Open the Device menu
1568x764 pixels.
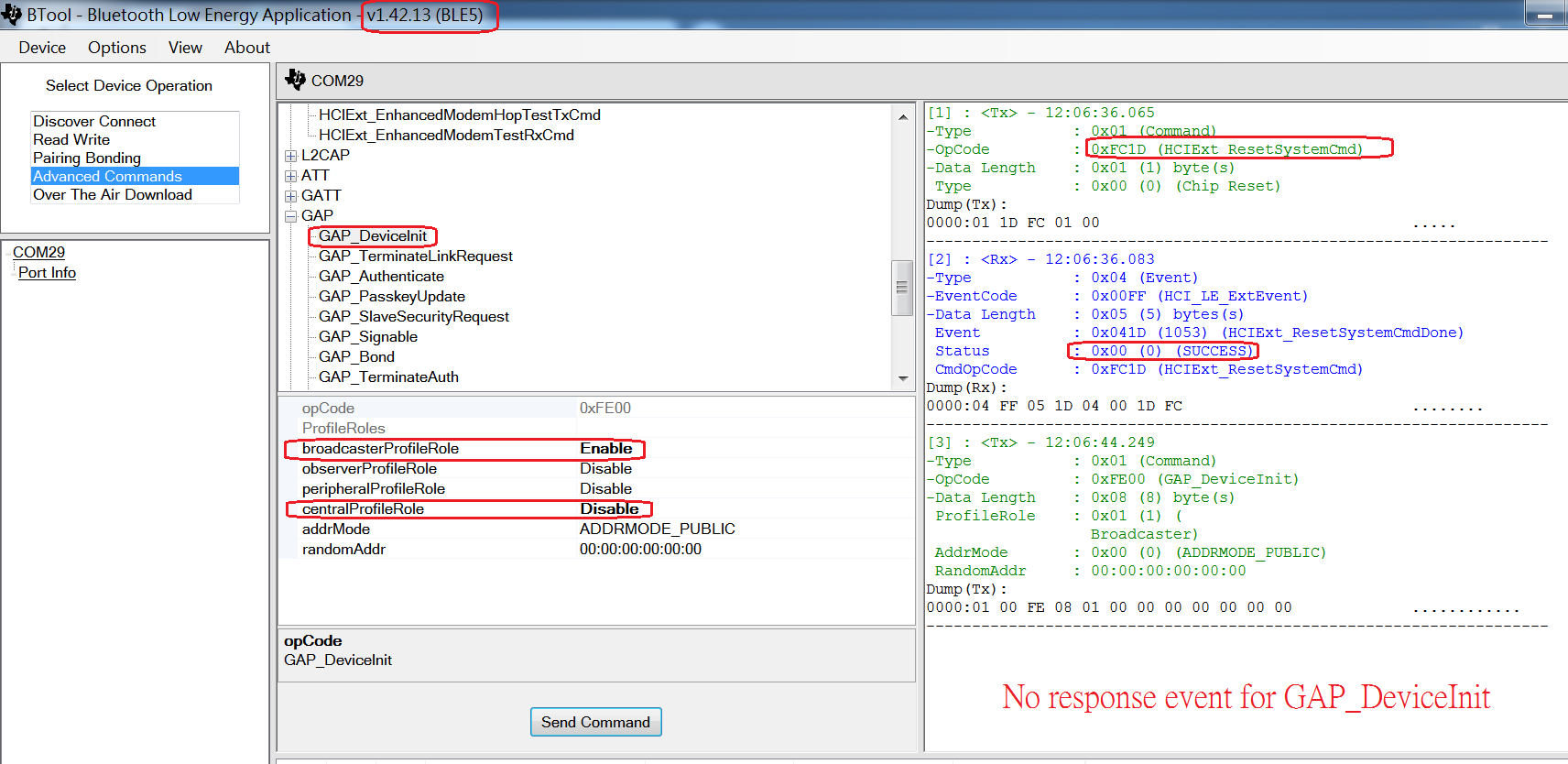click(x=42, y=48)
